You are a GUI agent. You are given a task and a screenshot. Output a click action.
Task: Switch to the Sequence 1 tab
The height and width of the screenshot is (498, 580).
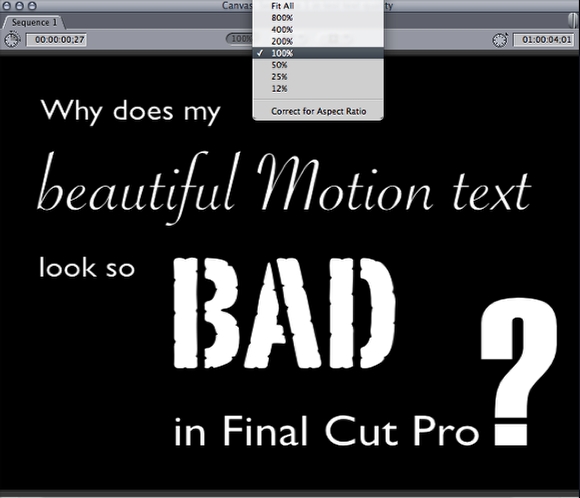[34, 23]
